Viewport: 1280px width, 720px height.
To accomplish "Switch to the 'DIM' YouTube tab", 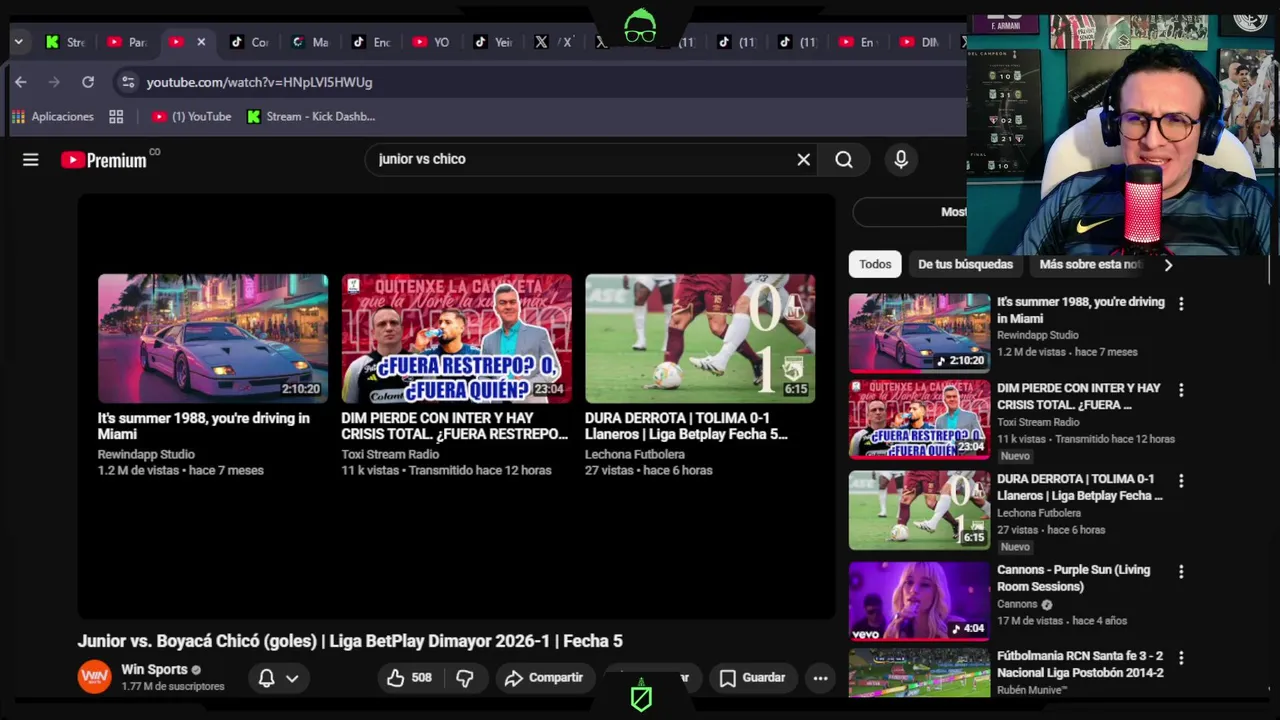I will click(x=920, y=42).
